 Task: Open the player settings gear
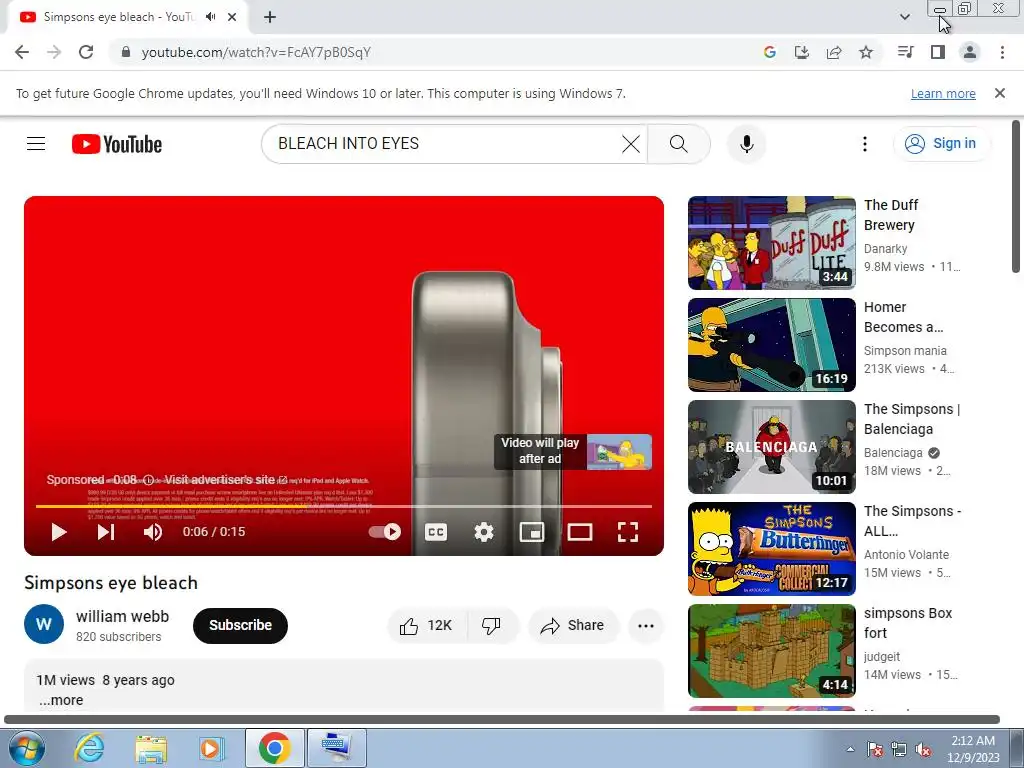pyautogui.click(x=484, y=532)
